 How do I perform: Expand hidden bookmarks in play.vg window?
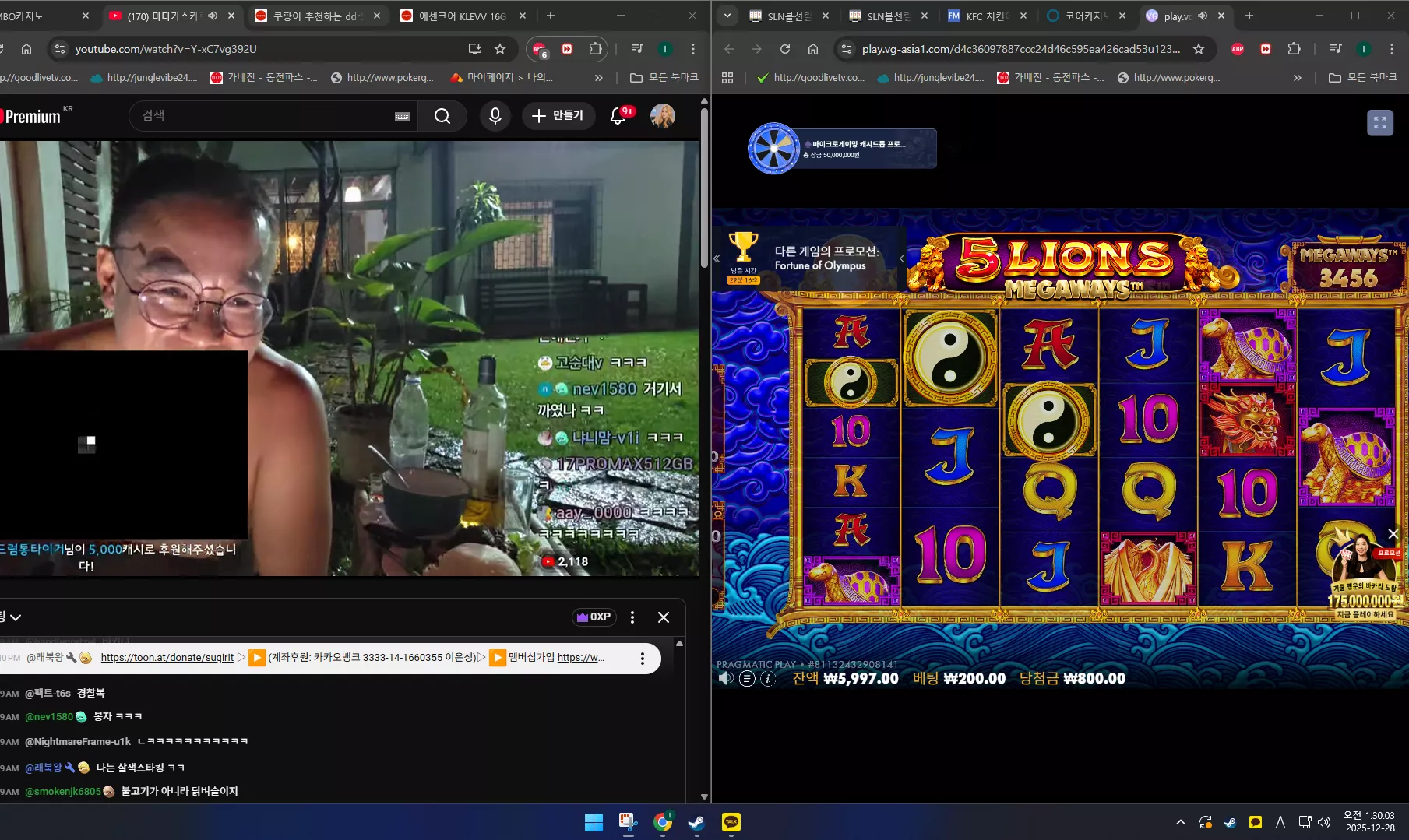pyautogui.click(x=1297, y=78)
